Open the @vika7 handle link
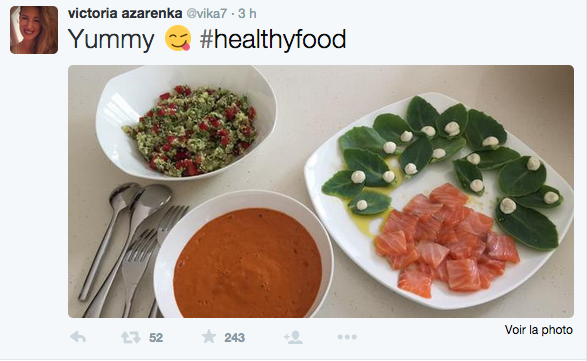 click(x=207, y=13)
